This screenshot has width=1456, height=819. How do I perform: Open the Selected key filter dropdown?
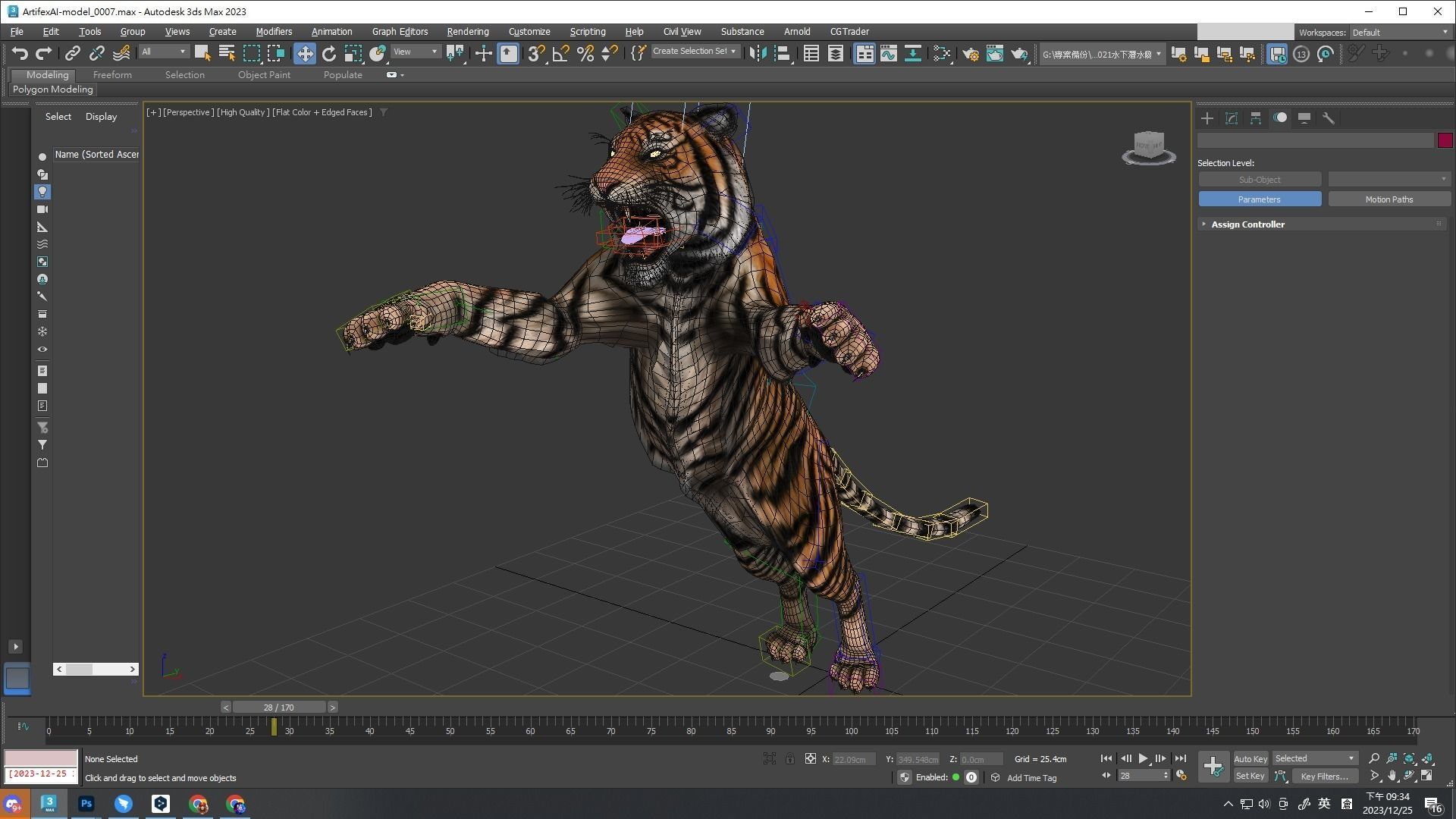tap(1314, 758)
